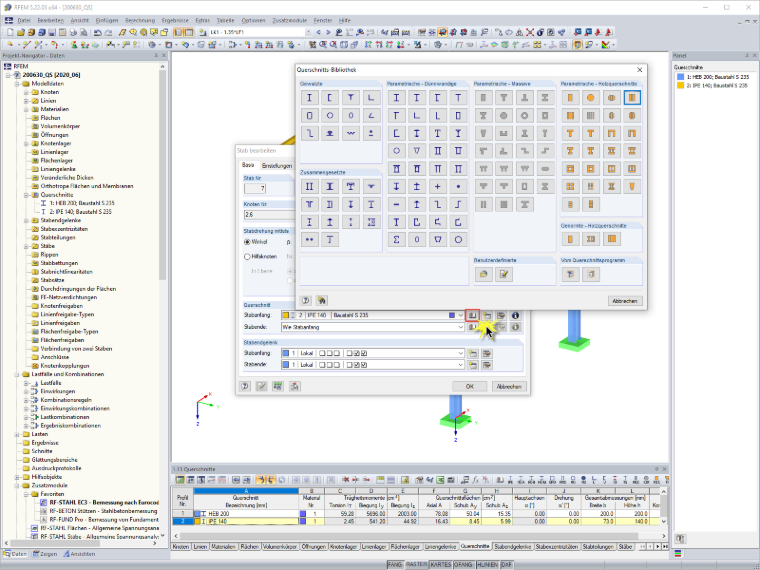Viewport: 760px width, 570px height.
Task: Import section from cross-section program icon
Action: pyautogui.click(x=570, y=274)
